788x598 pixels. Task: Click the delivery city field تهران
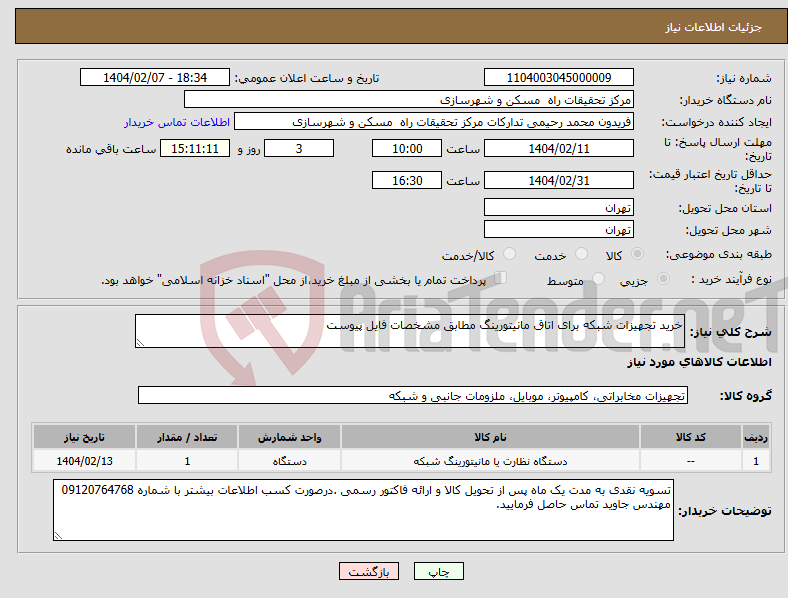coord(559,230)
